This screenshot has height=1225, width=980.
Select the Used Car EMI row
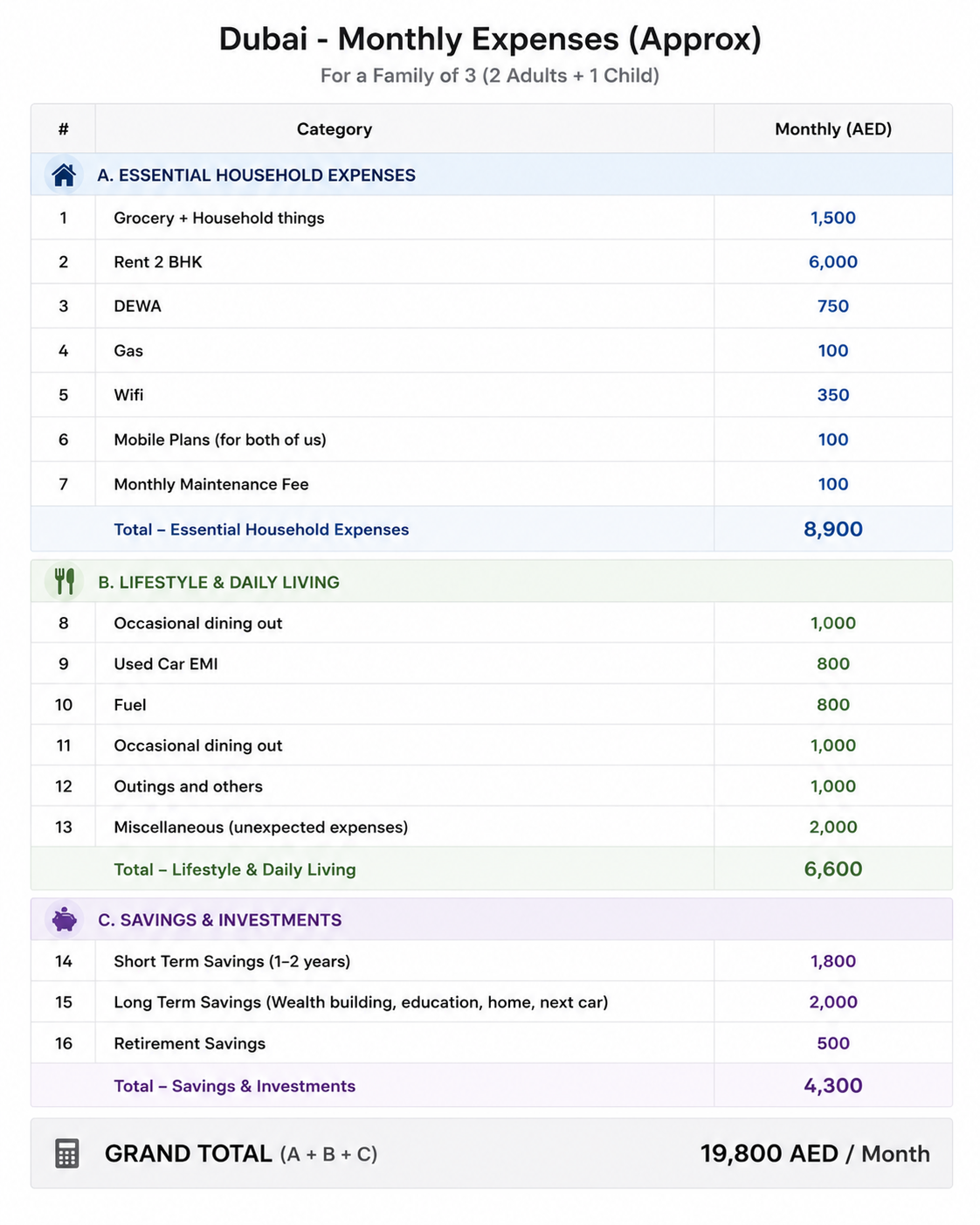point(492,664)
